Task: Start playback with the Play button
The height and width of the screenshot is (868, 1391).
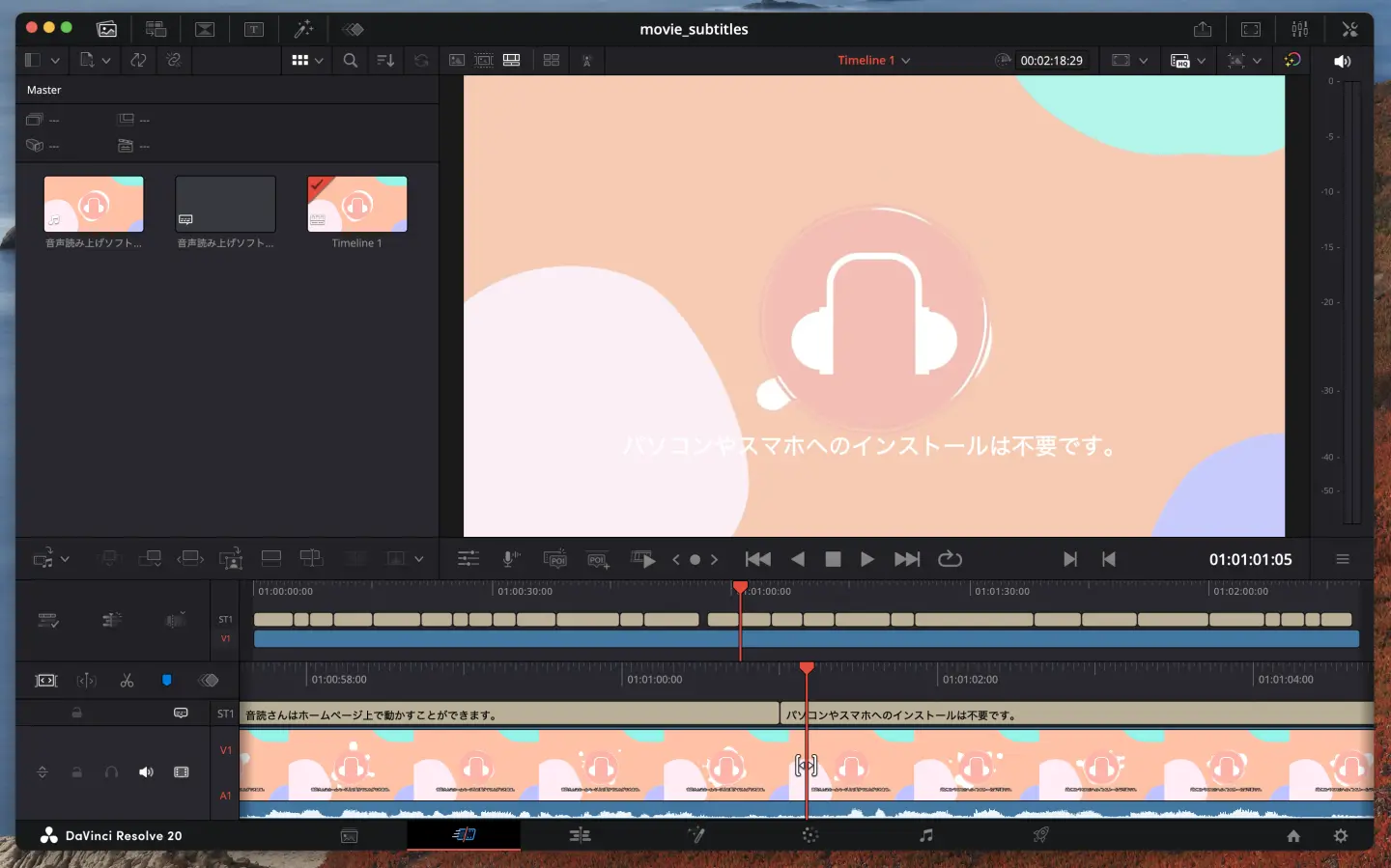Action: pyautogui.click(x=866, y=559)
